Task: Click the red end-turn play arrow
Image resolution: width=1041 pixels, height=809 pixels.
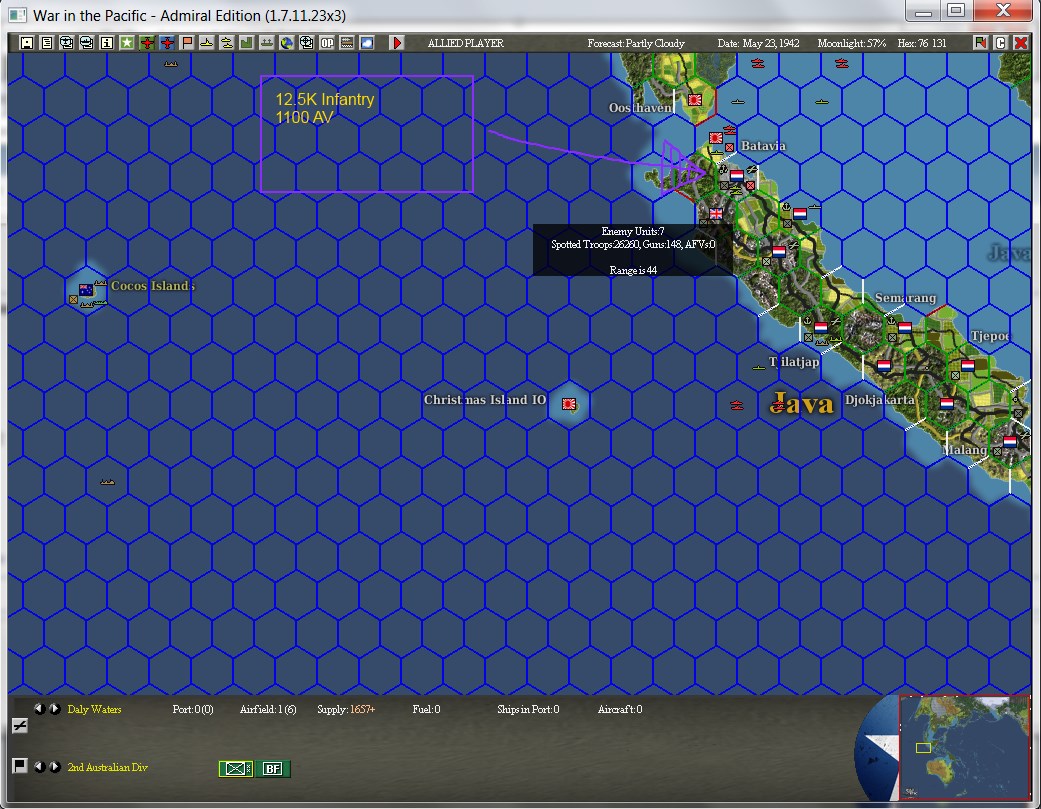Action: [x=396, y=43]
